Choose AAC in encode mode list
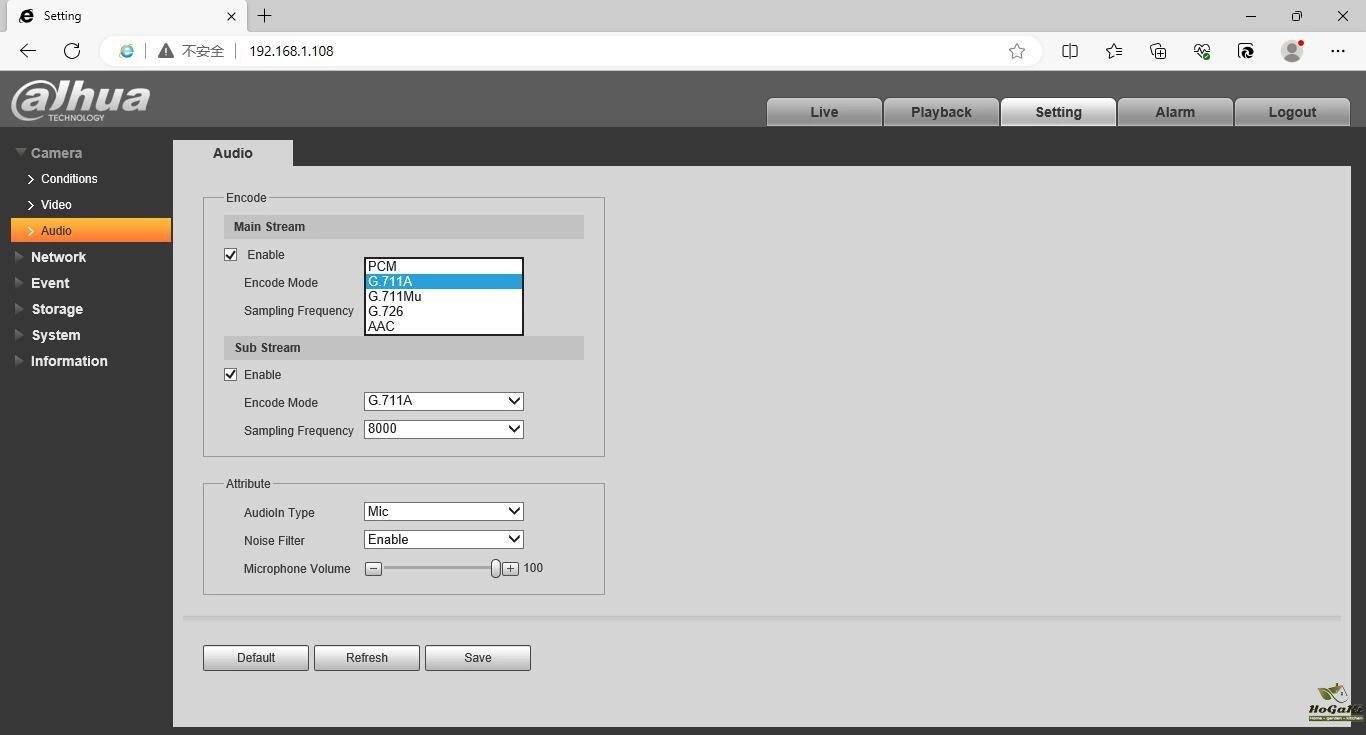1366x735 pixels. pyautogui.click(x=382, y=326)
